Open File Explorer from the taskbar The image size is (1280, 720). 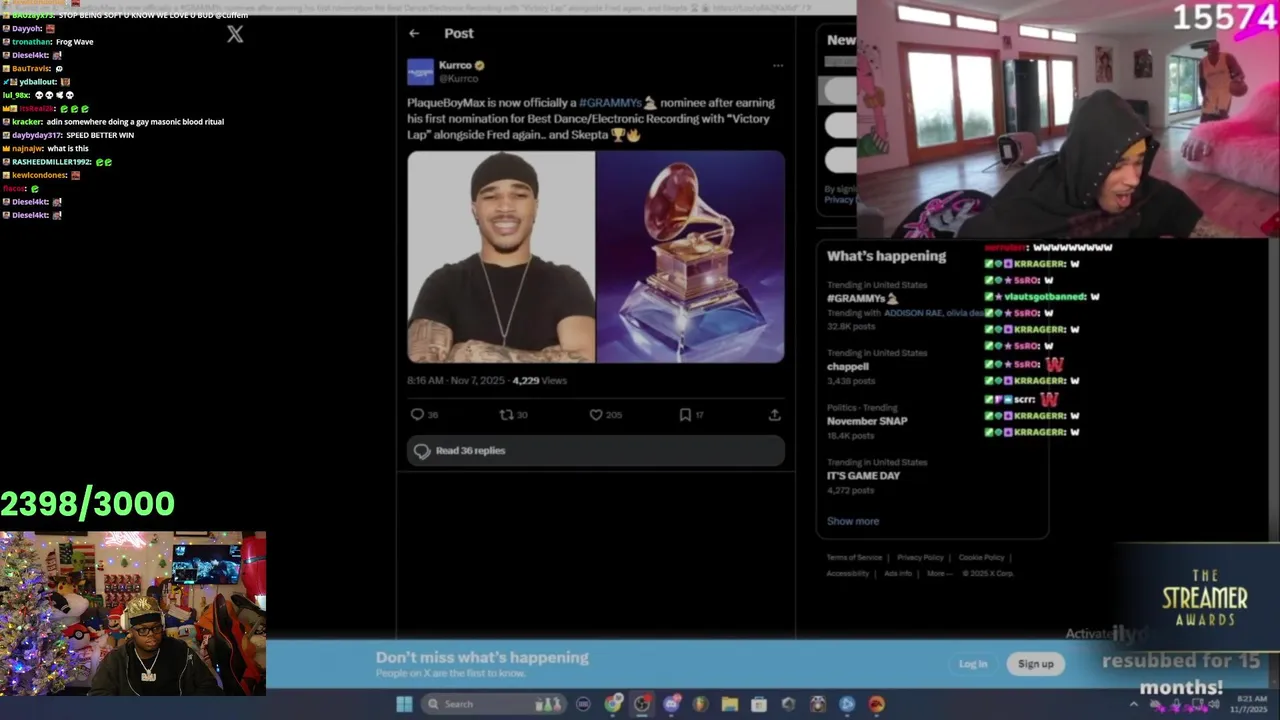[x=730, y=704]
